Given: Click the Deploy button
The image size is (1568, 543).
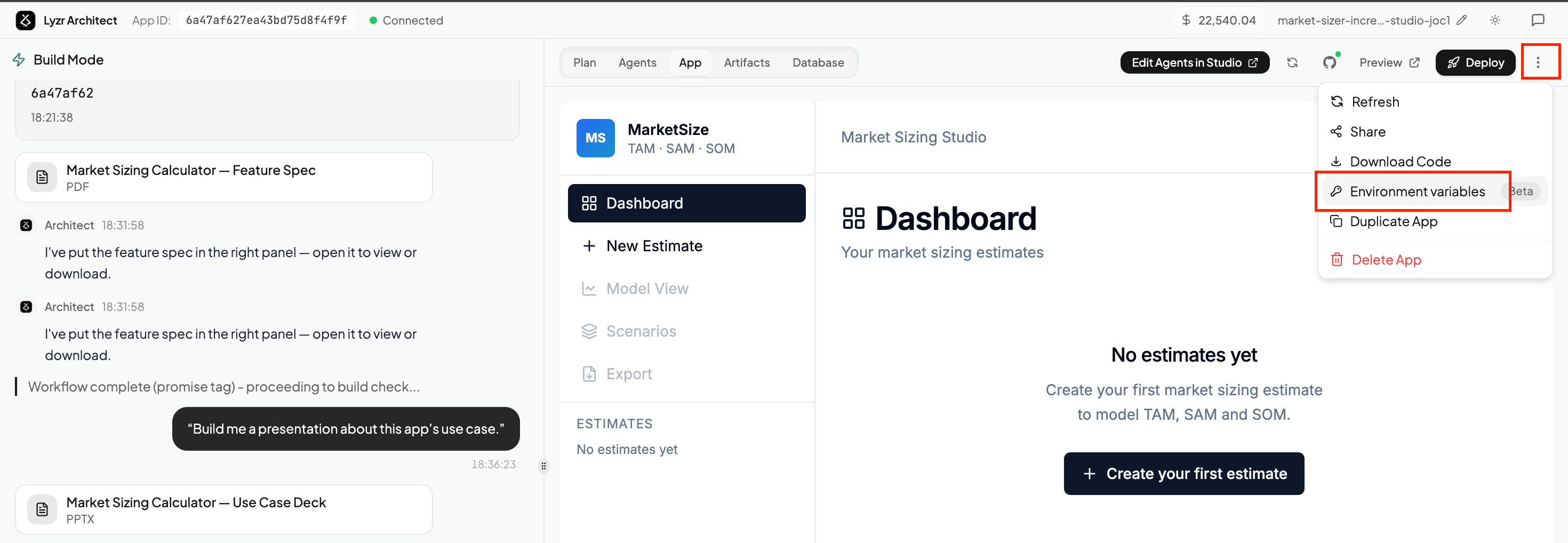Looking at the screenshot, I should tap(1475, 63).
